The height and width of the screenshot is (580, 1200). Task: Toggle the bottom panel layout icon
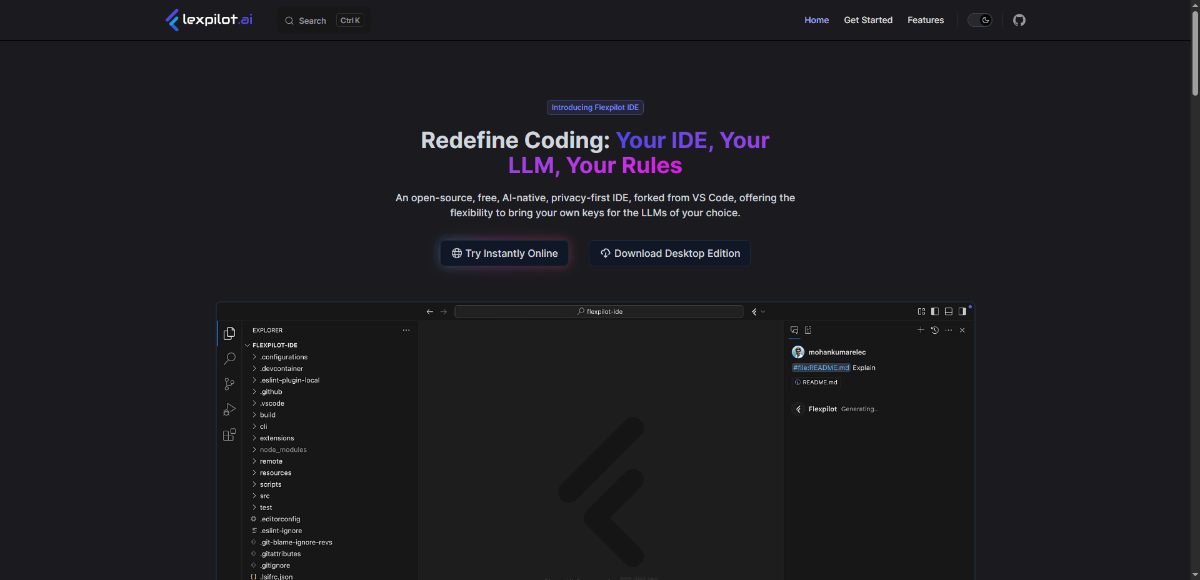pos(948,311)
